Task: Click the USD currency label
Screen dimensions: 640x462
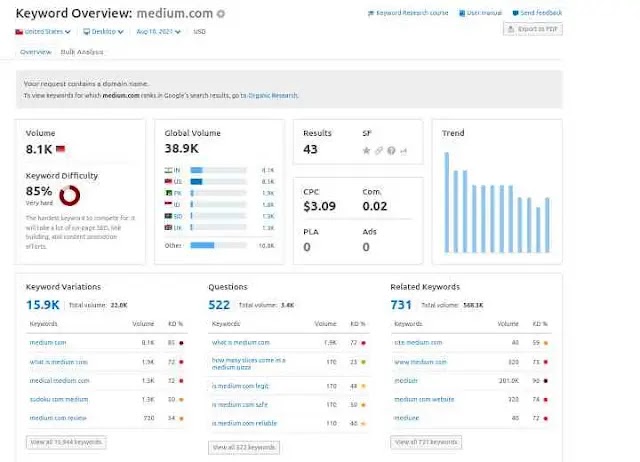Action: coord(199,31)
